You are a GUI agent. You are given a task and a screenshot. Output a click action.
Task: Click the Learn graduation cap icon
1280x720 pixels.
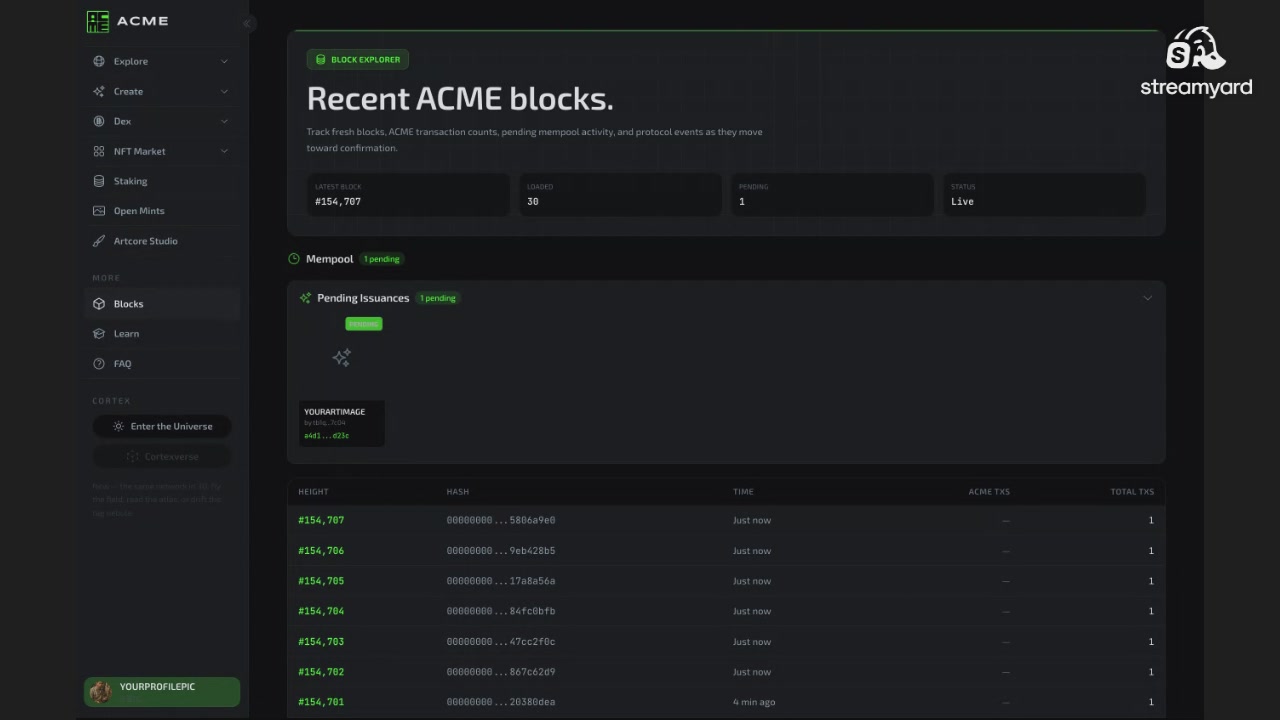[99, 334]
